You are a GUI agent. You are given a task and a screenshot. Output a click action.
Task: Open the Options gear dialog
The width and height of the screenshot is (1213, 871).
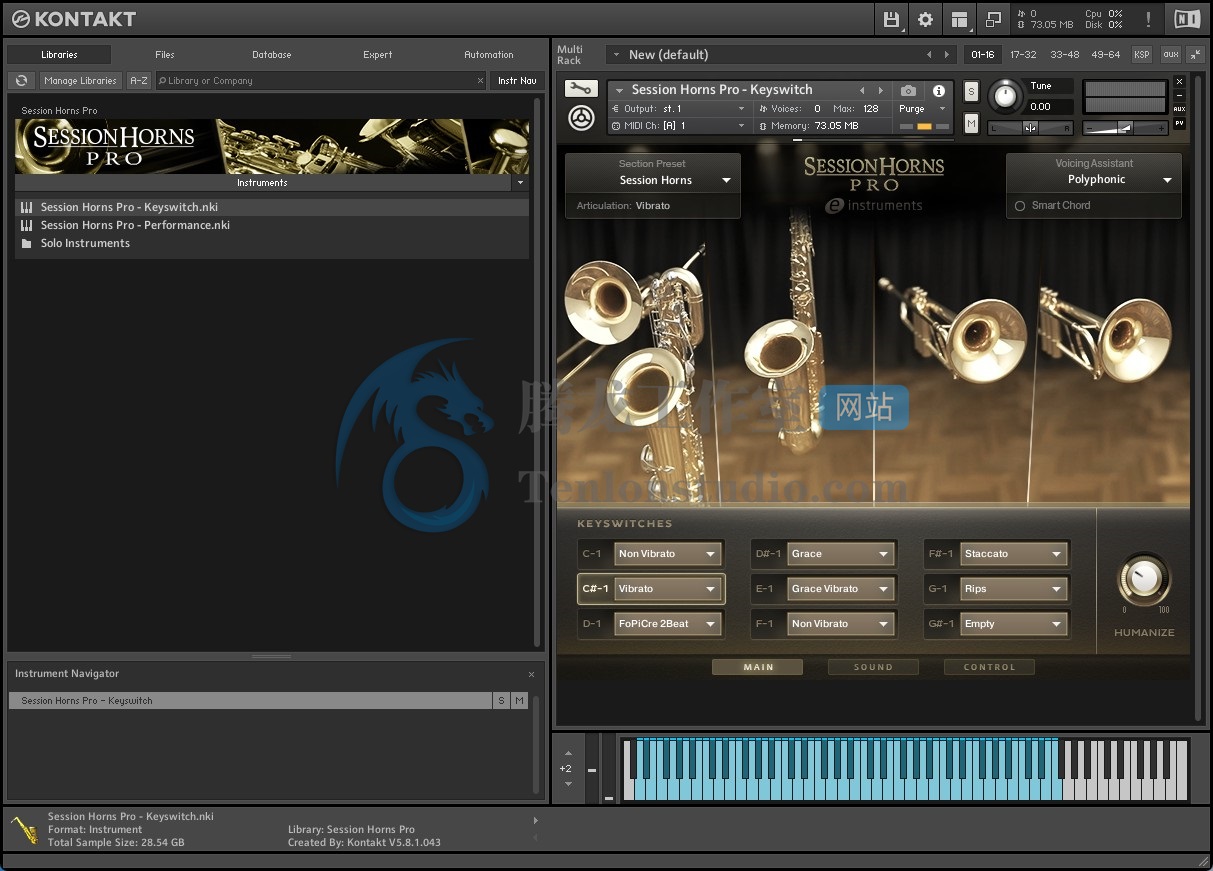click(925, 19)
